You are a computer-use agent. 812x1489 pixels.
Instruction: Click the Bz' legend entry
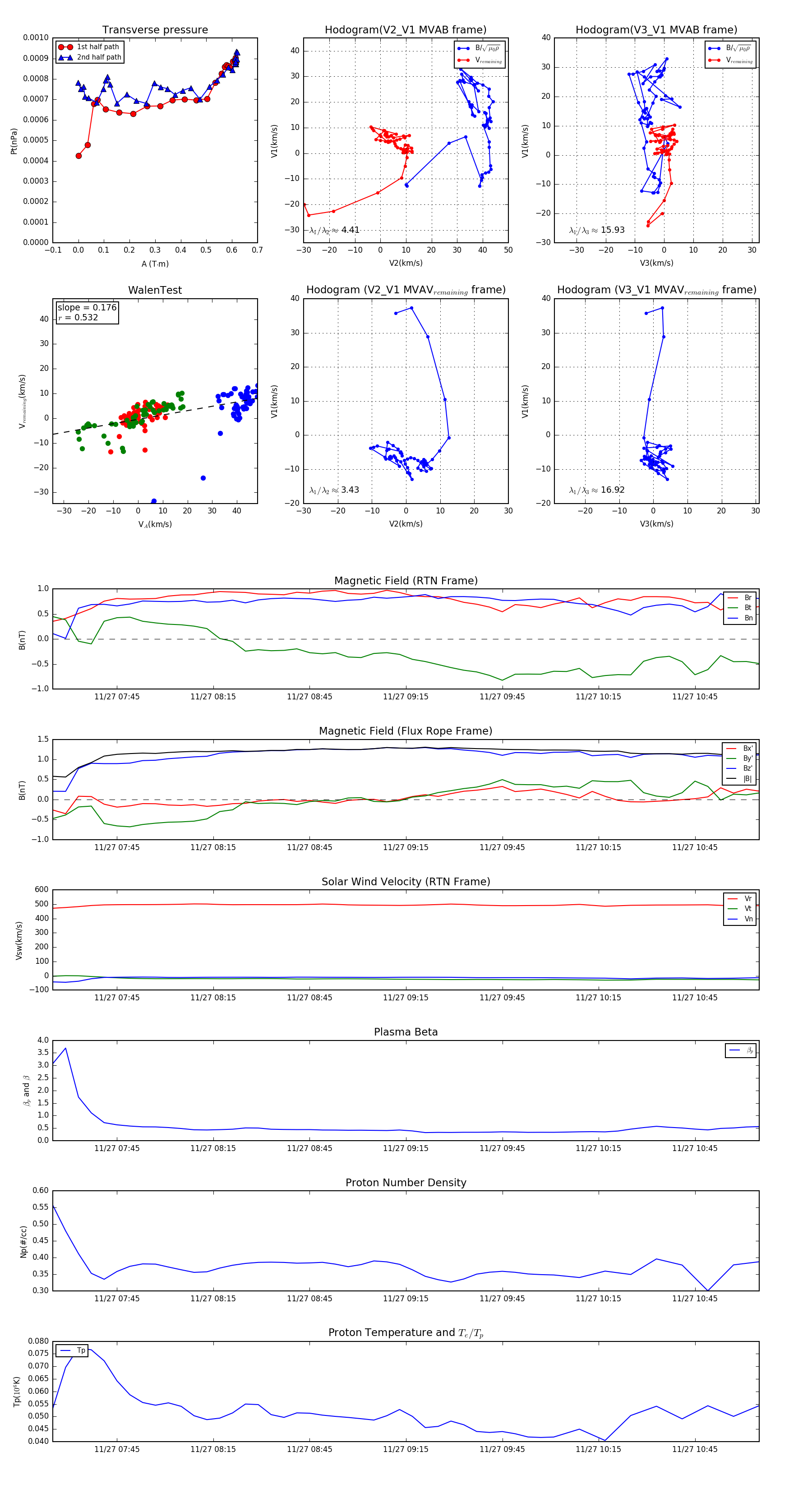(x=740, y=768)
